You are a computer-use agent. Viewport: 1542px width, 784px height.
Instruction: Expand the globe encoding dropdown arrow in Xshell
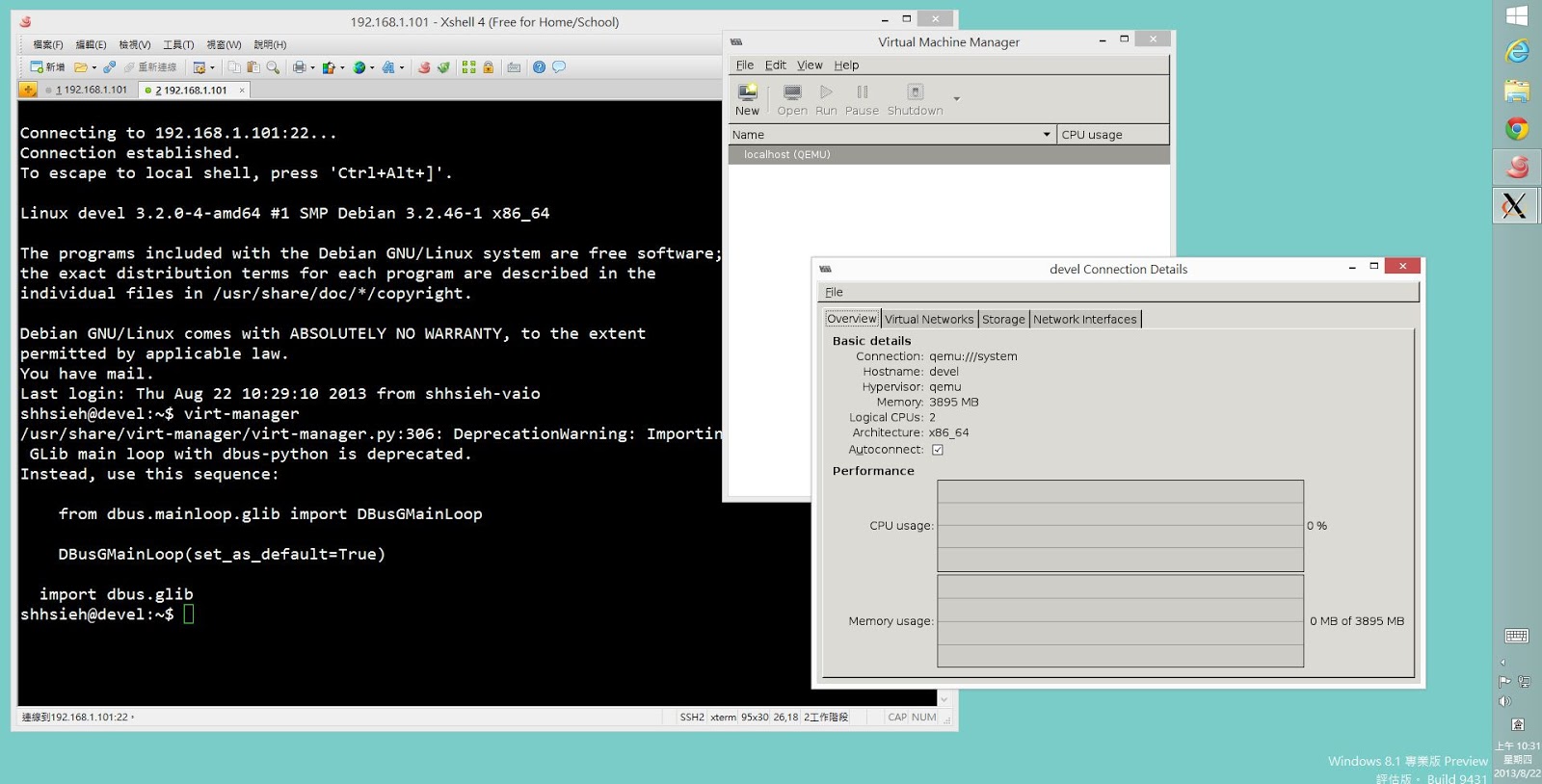pos(372,68)
